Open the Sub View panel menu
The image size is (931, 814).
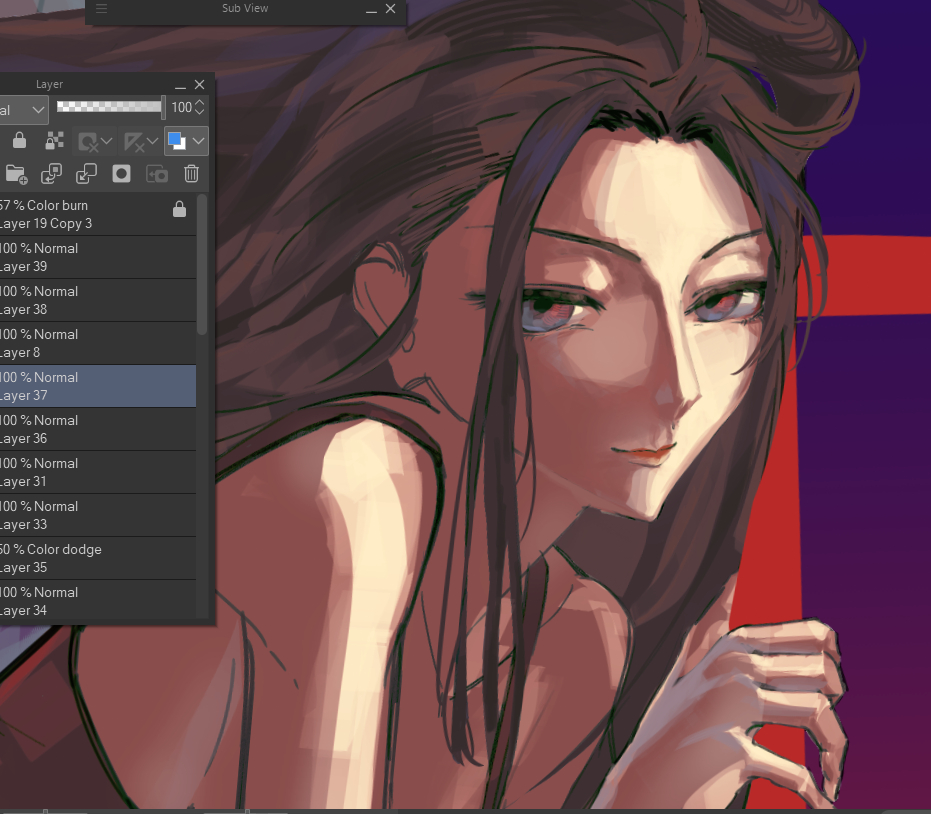tap(101, 9)
